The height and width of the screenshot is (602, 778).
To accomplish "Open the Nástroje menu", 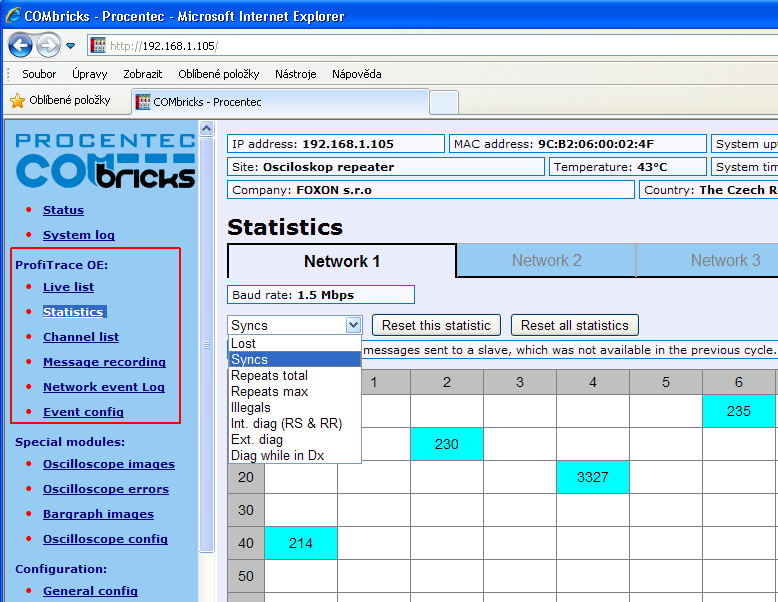I will 296,74.
